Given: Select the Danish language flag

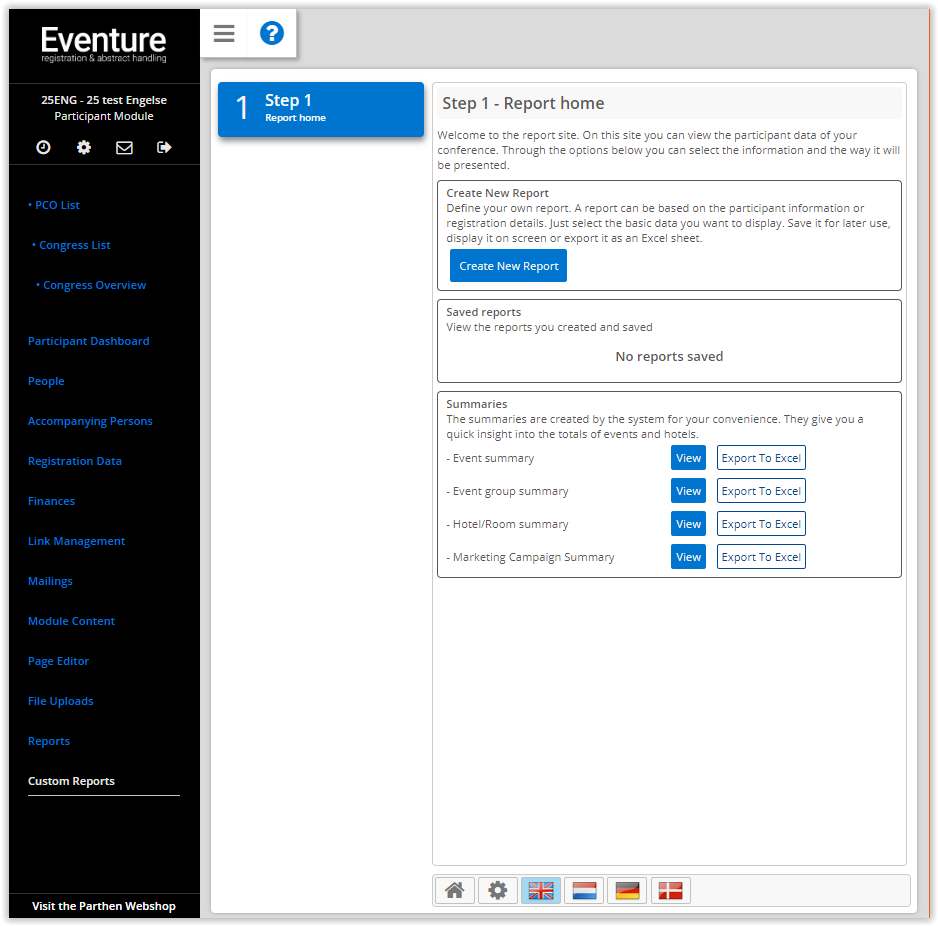Looking at the screenshot, I should [x=670, y=890].
